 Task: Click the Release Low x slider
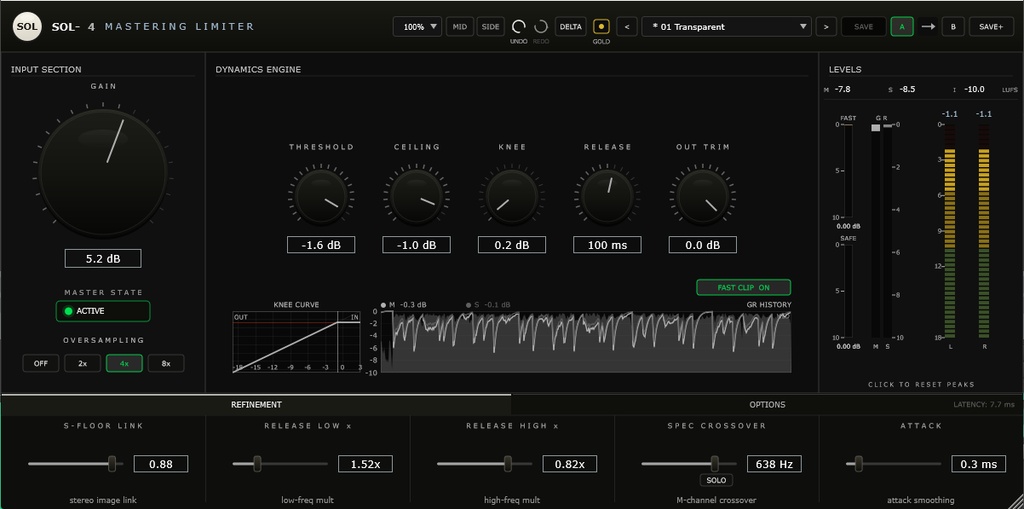[x=280, y=464]
